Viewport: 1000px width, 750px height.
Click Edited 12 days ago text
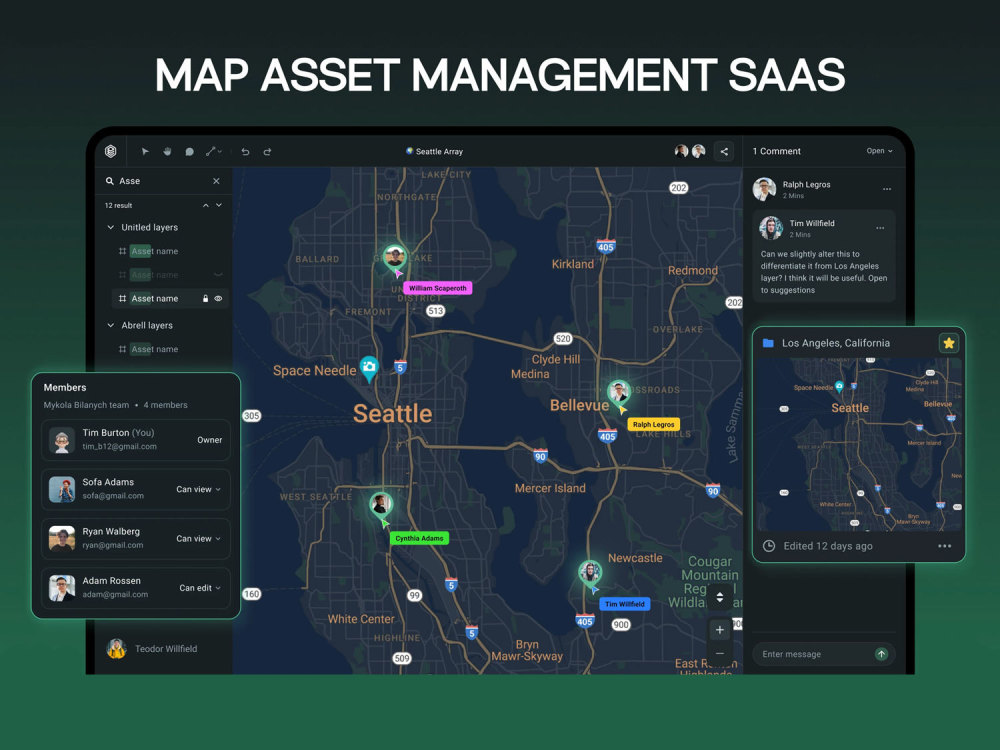828,546
